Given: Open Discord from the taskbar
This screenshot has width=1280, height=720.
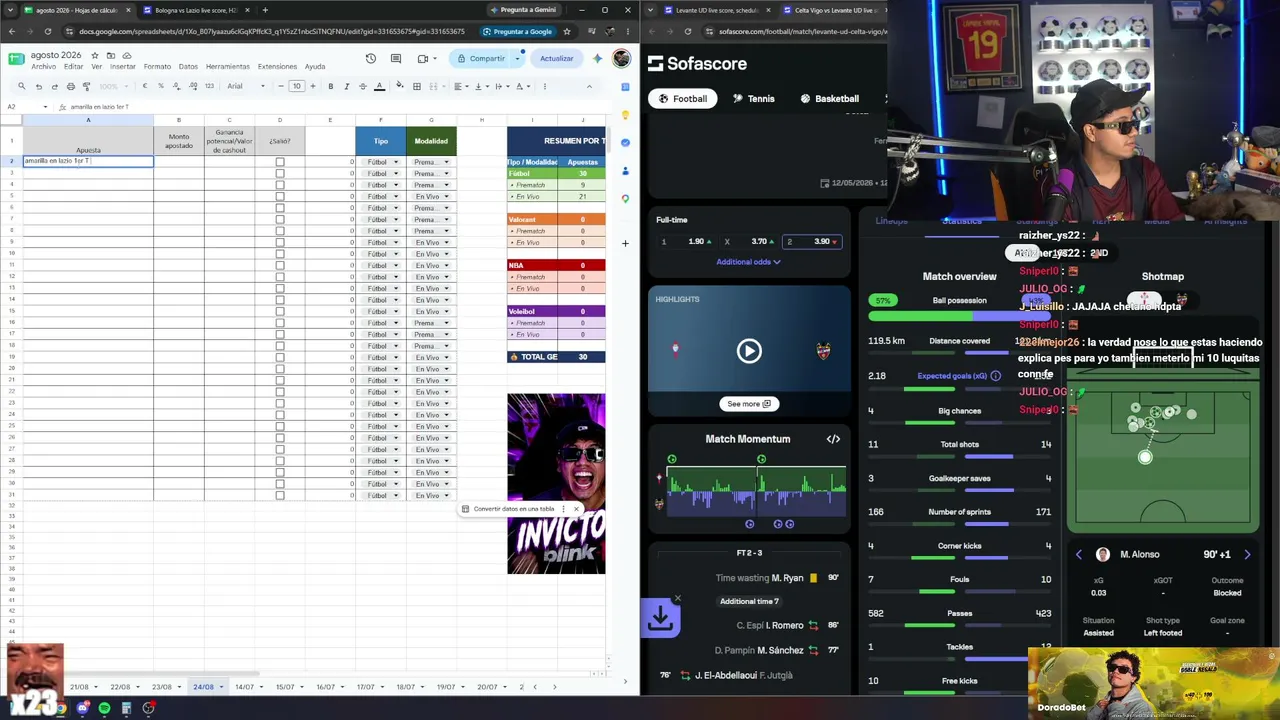Looking at the screenshot, I should [x=82, y=708].
